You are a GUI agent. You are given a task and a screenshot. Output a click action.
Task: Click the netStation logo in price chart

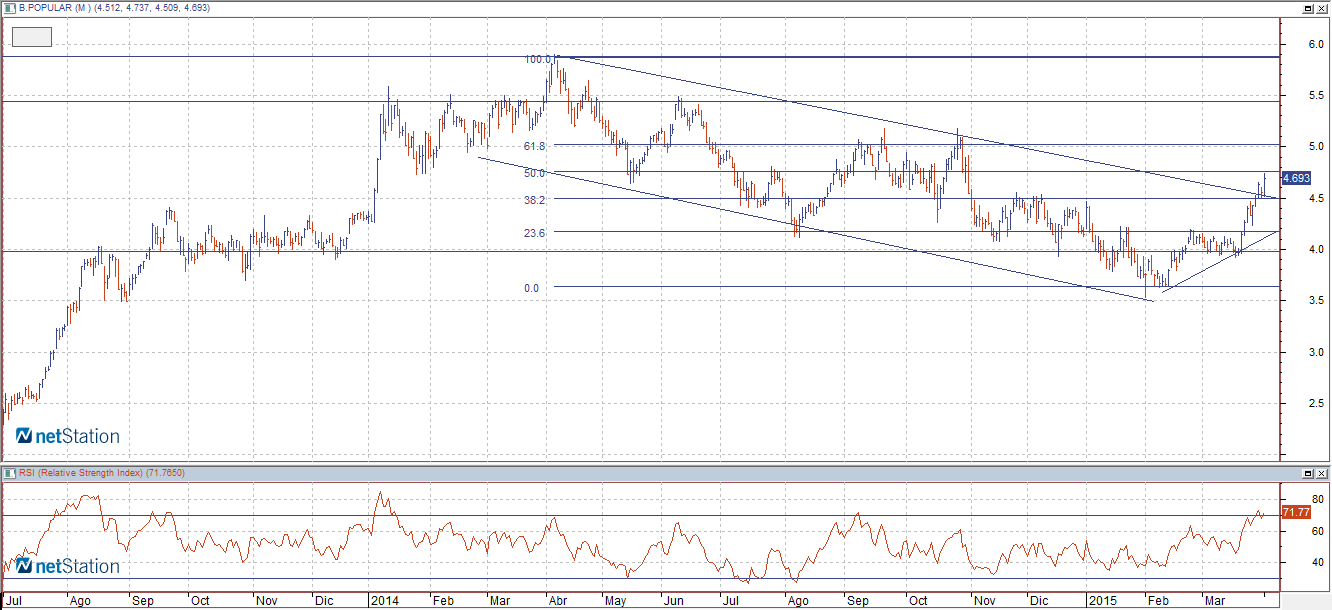(67, 436)
